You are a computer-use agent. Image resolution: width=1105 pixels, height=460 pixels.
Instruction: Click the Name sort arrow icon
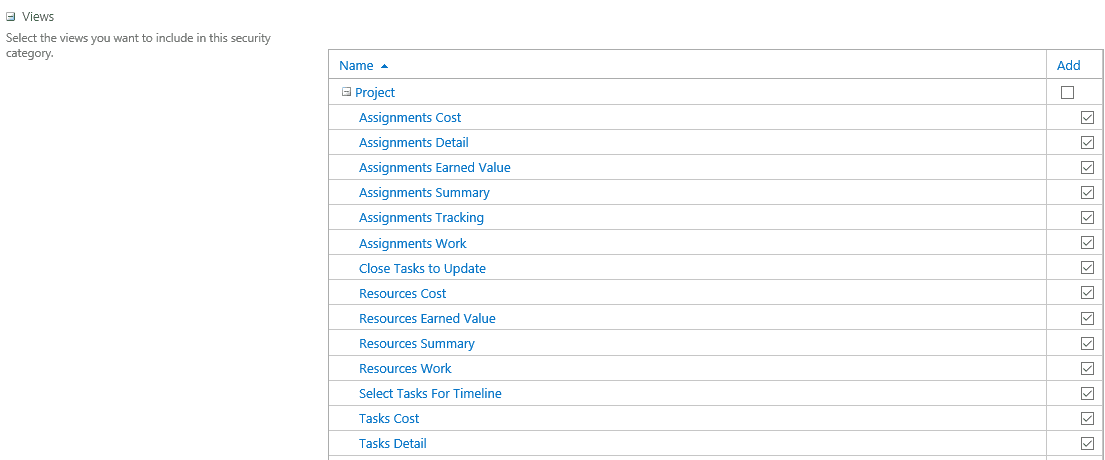tap(384, 66)
